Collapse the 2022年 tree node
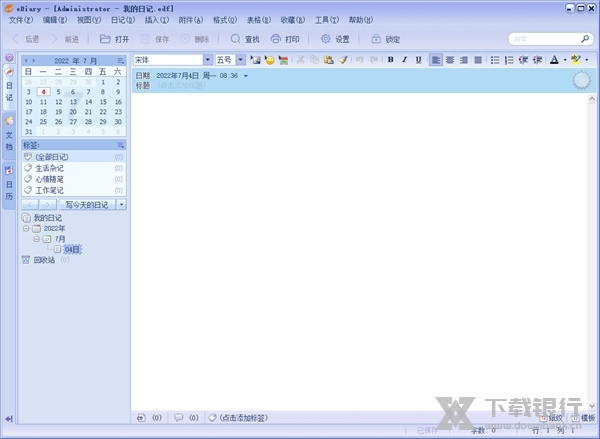600x439 pixels. coord(26,228)
